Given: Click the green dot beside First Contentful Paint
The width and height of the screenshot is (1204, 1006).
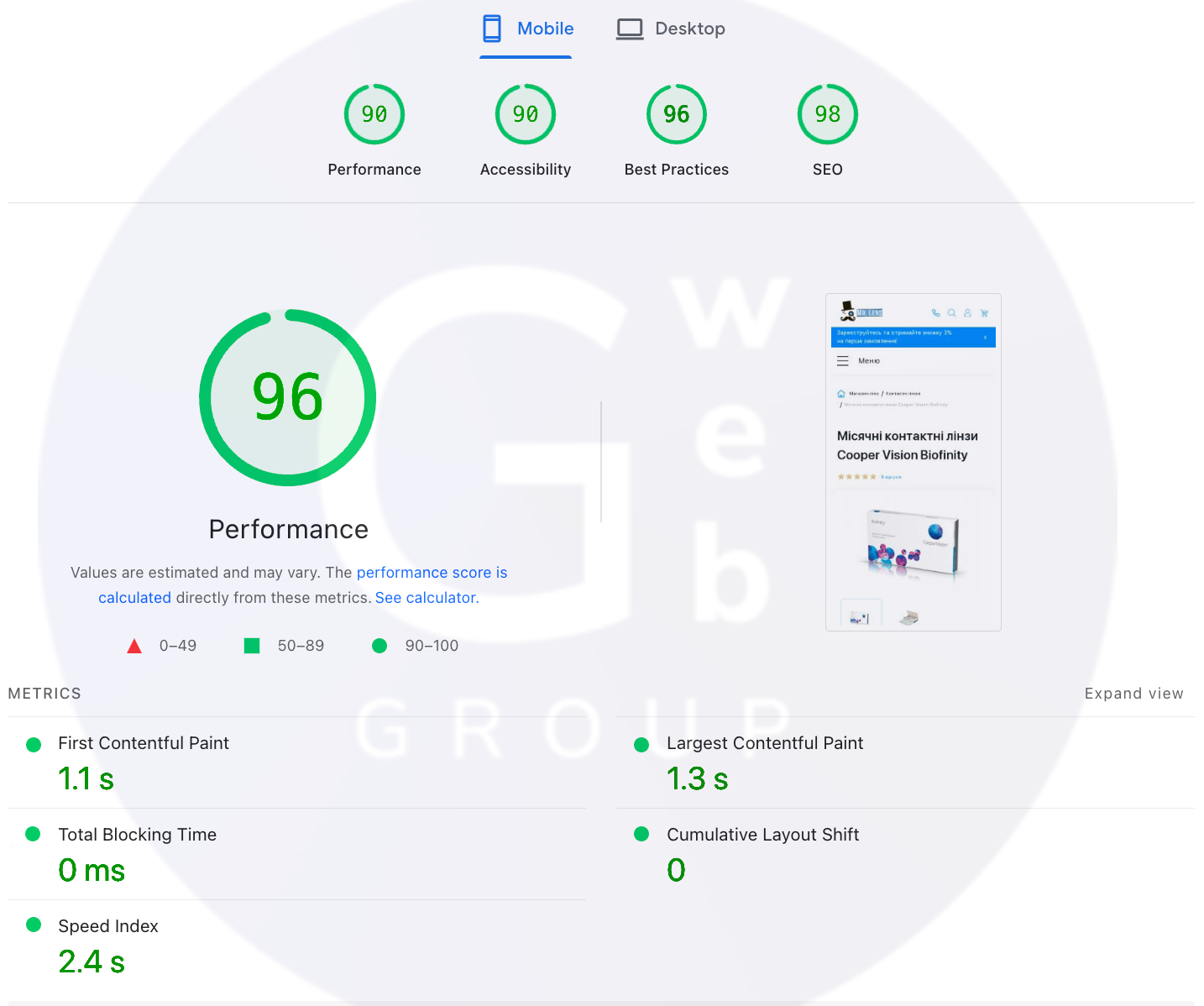Looking at the screenshot, I should 34,744.
